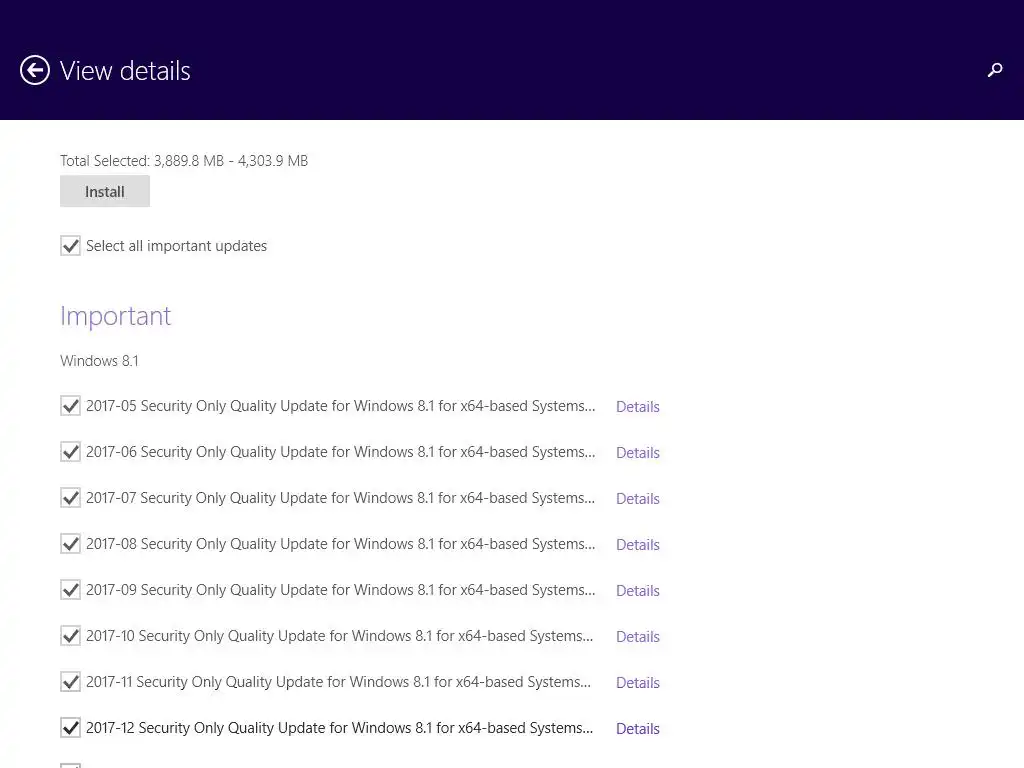1024x768 pixels.
Task: Uncheck the 2017-05 Security Only update
Action: click(70, 406)
